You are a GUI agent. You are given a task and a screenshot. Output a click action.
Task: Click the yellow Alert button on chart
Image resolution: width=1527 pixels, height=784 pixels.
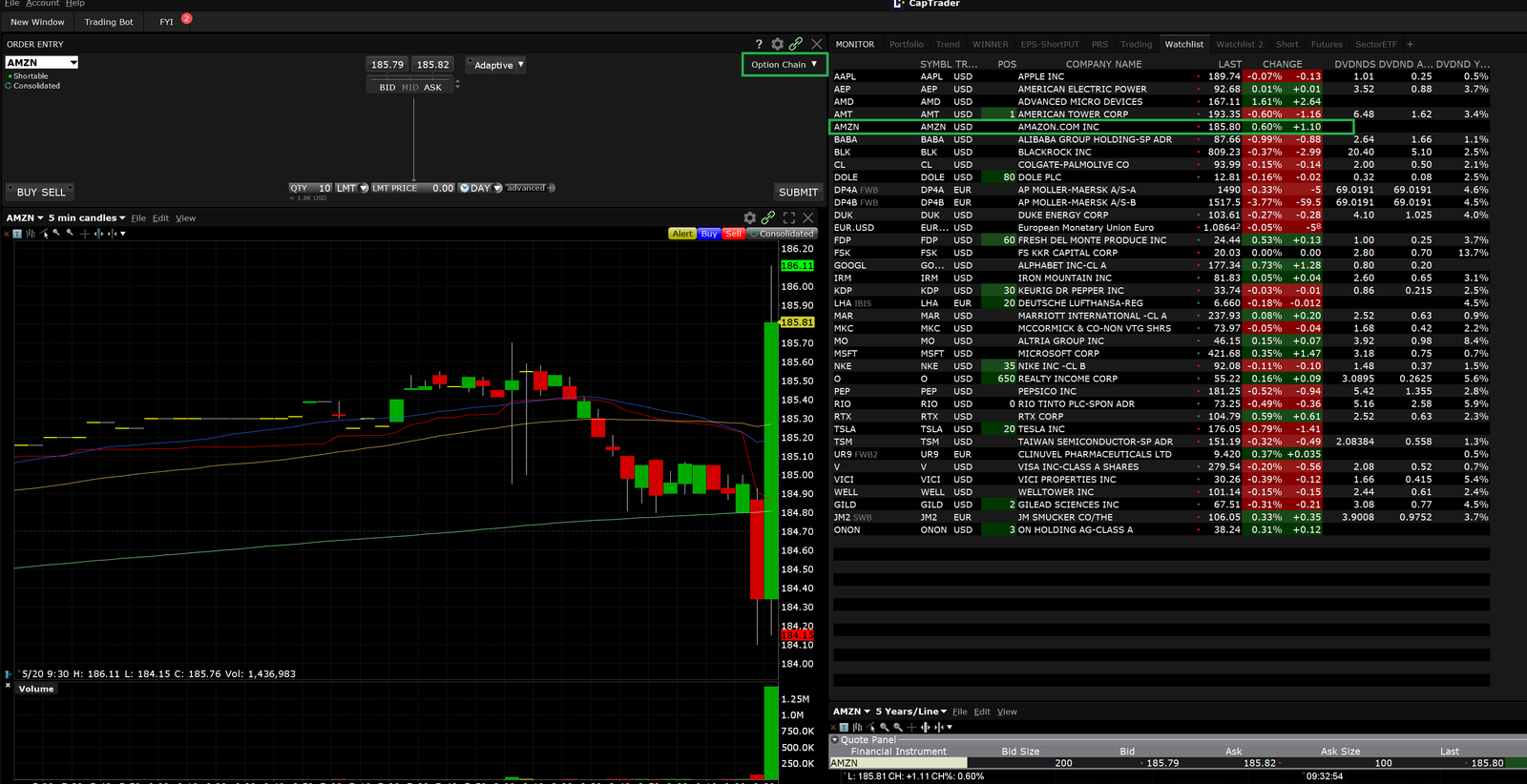[x=682, y=234]
